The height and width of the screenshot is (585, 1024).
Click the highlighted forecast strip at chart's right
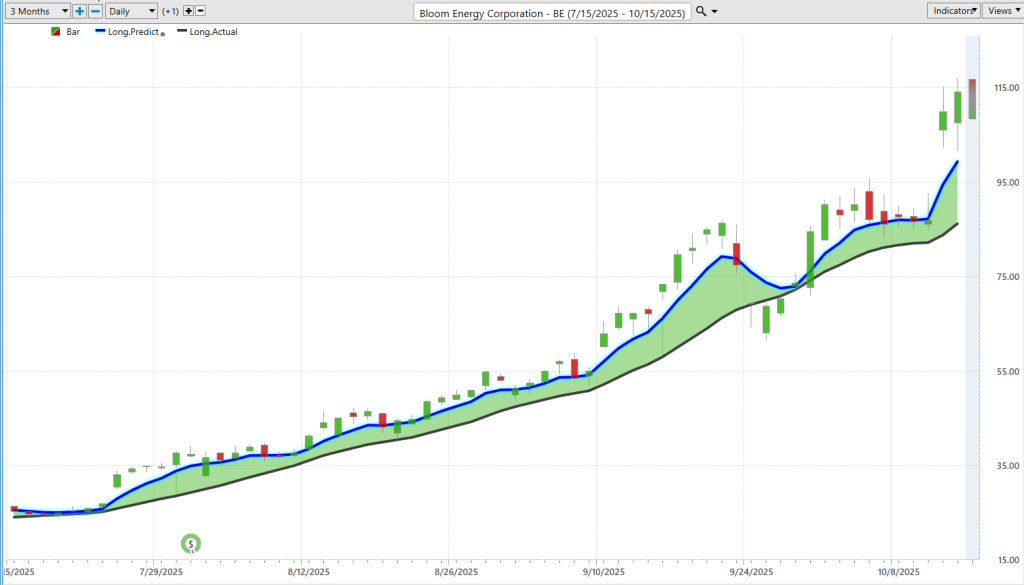[971, 300]
